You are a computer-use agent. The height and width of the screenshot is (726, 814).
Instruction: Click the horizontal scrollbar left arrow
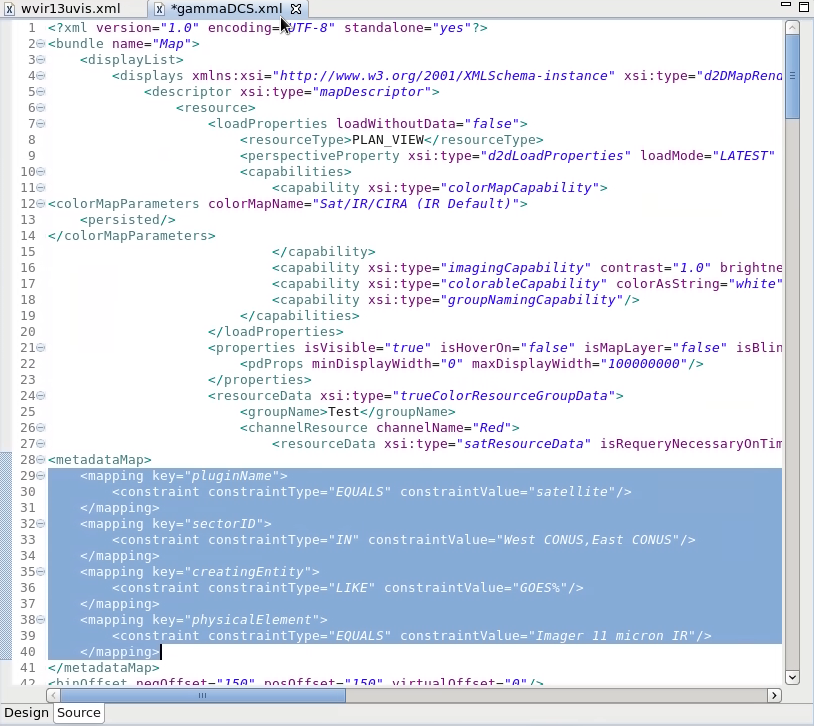click(x=53, y=695)
